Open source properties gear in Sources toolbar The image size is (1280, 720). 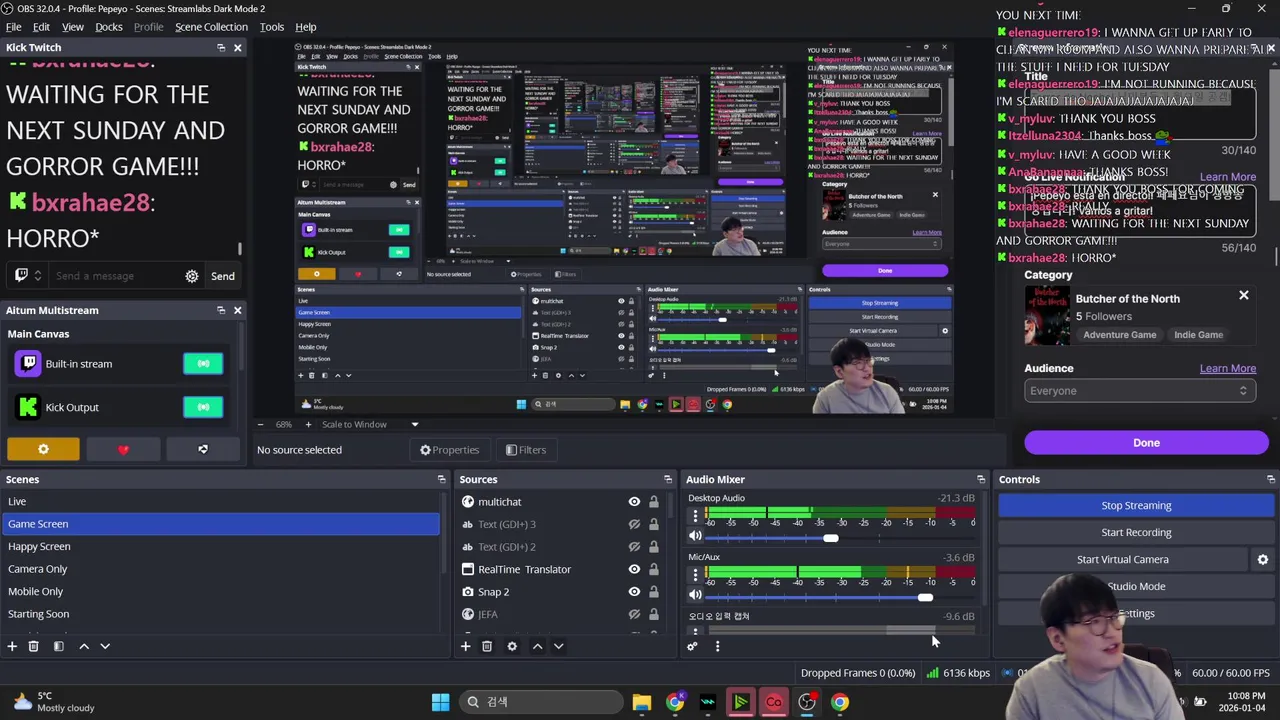pyautogui.click(x=512, y=647)
